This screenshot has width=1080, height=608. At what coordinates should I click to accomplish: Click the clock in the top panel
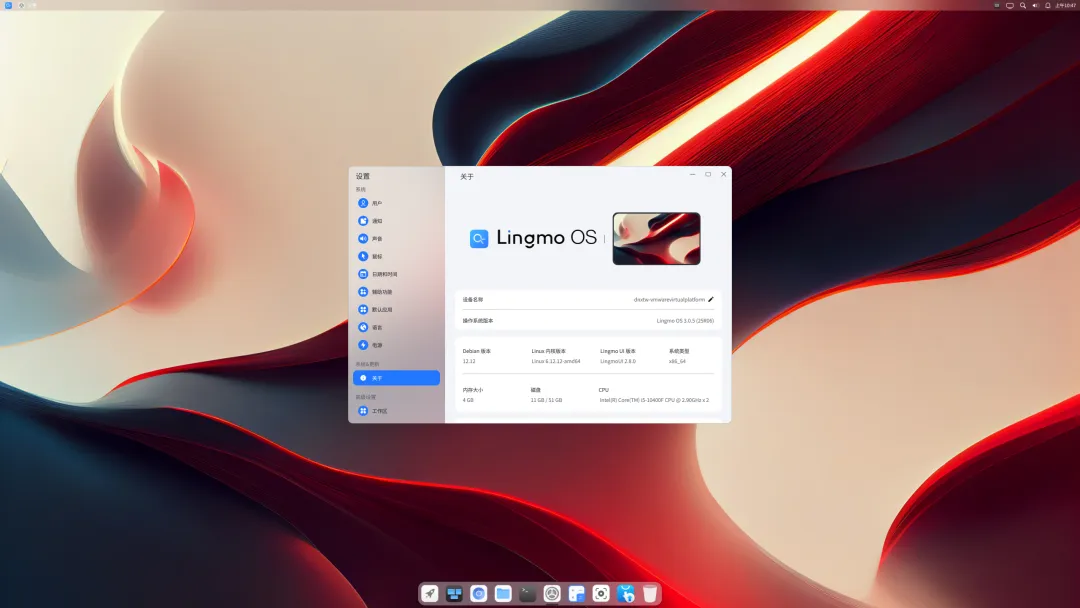point(1066,5)
